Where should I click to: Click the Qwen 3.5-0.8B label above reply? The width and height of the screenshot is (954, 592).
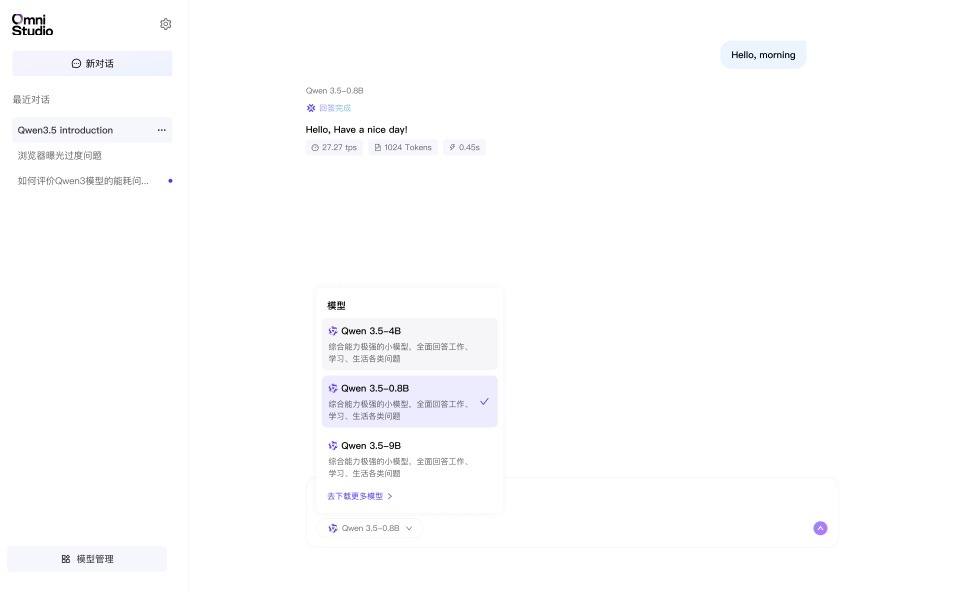coord(335,91)
